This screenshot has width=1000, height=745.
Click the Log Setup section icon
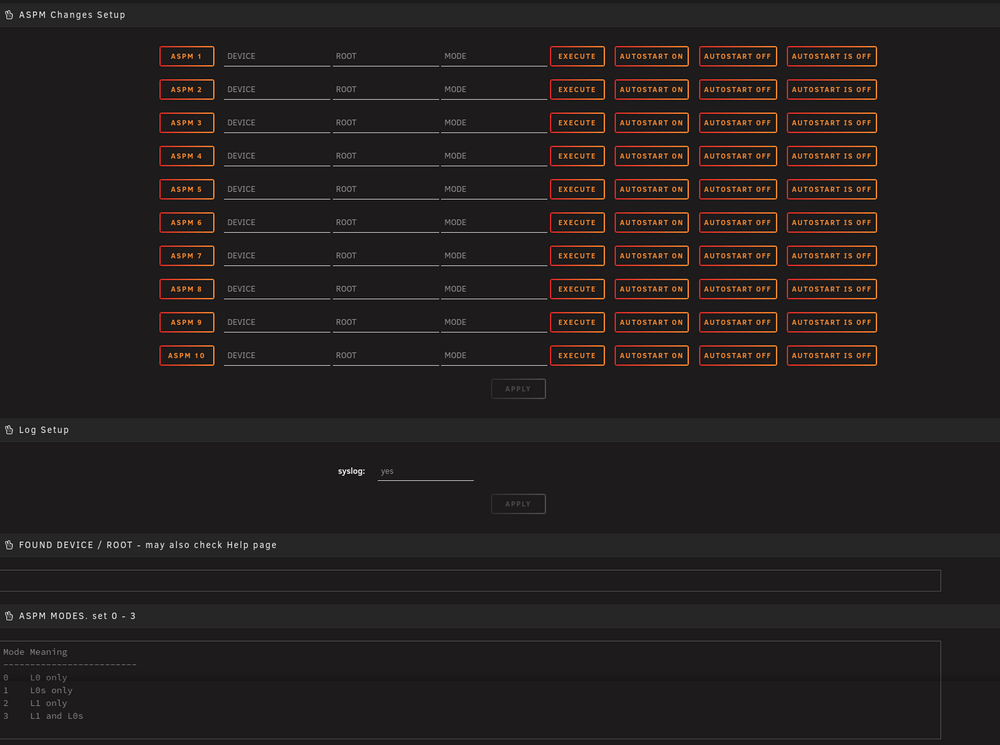[9, 430]
